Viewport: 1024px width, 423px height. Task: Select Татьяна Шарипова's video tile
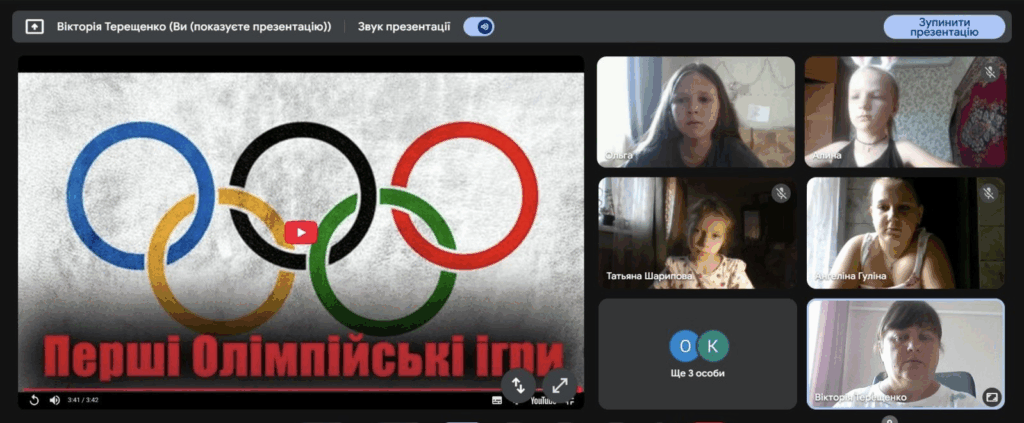(697, 233)
